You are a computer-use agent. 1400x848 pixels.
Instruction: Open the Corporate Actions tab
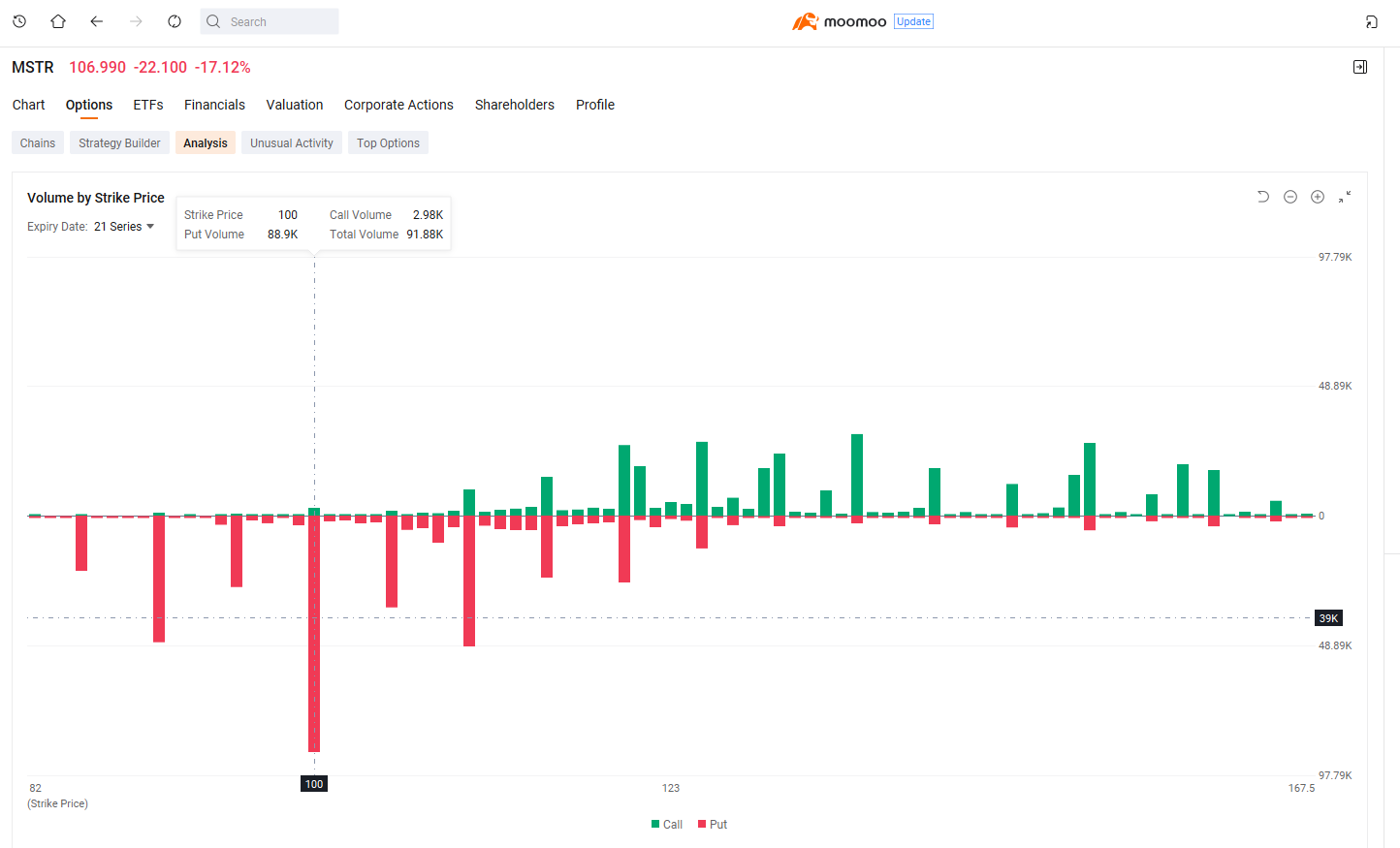[x=398, y=105]
